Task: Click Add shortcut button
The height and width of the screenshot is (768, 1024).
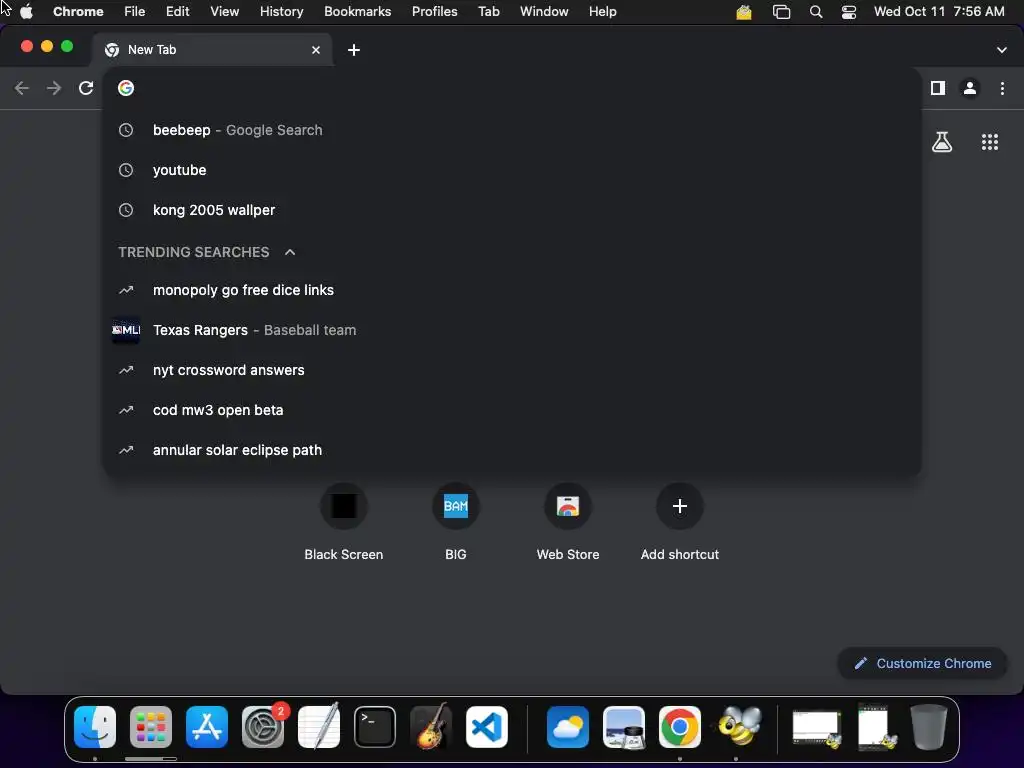Action: (x=680, y=522)
